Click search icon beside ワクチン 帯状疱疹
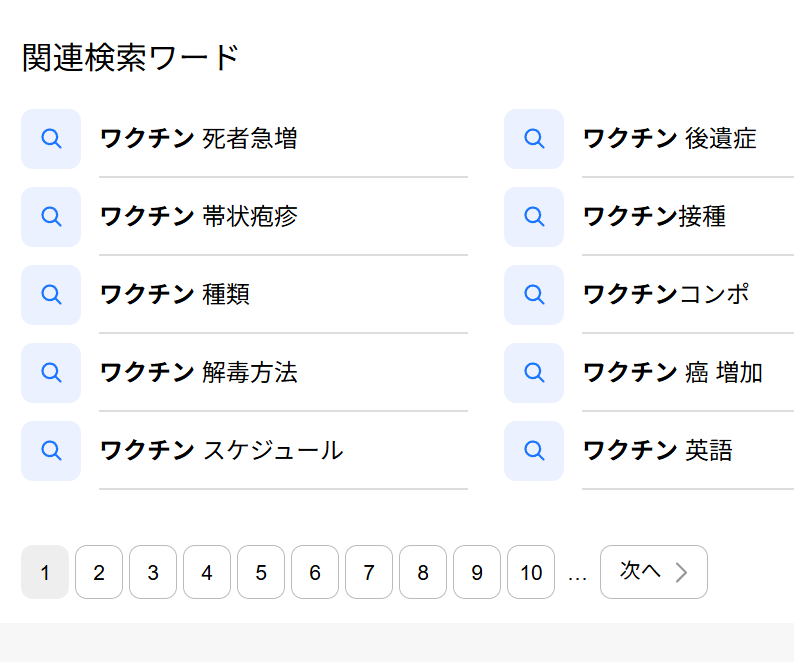The image size is (794, 662). 51,217
